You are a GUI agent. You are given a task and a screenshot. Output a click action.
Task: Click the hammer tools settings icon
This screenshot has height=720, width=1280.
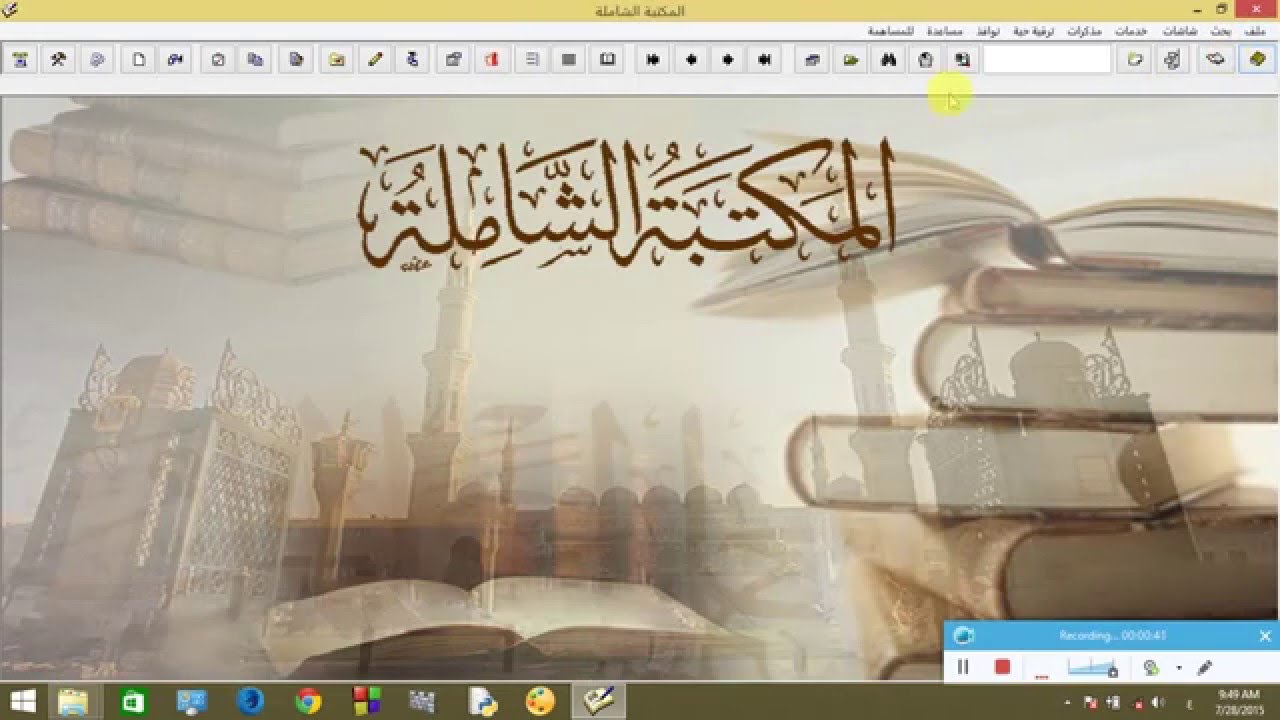[x=58, y=60]
